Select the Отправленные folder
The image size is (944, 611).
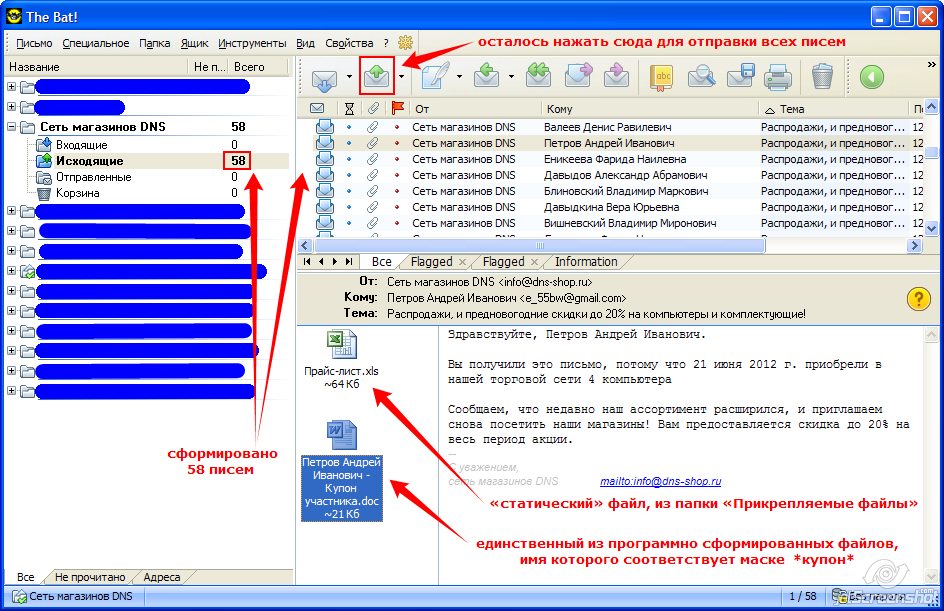point(93,177)
